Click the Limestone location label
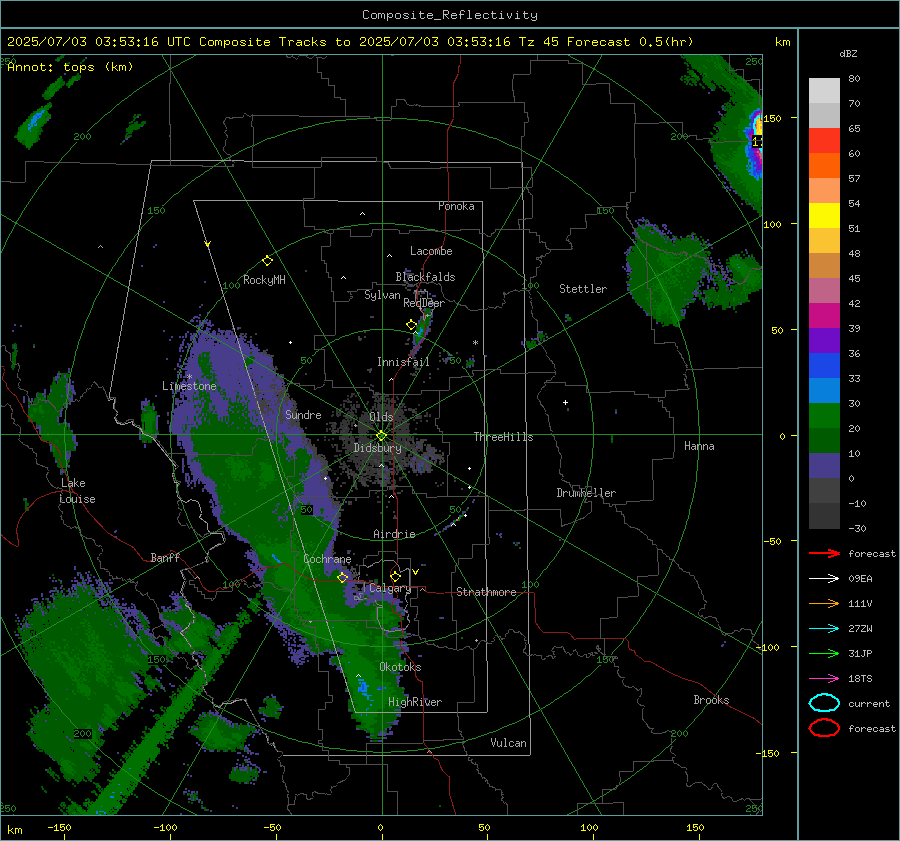 tap(189, 386)
